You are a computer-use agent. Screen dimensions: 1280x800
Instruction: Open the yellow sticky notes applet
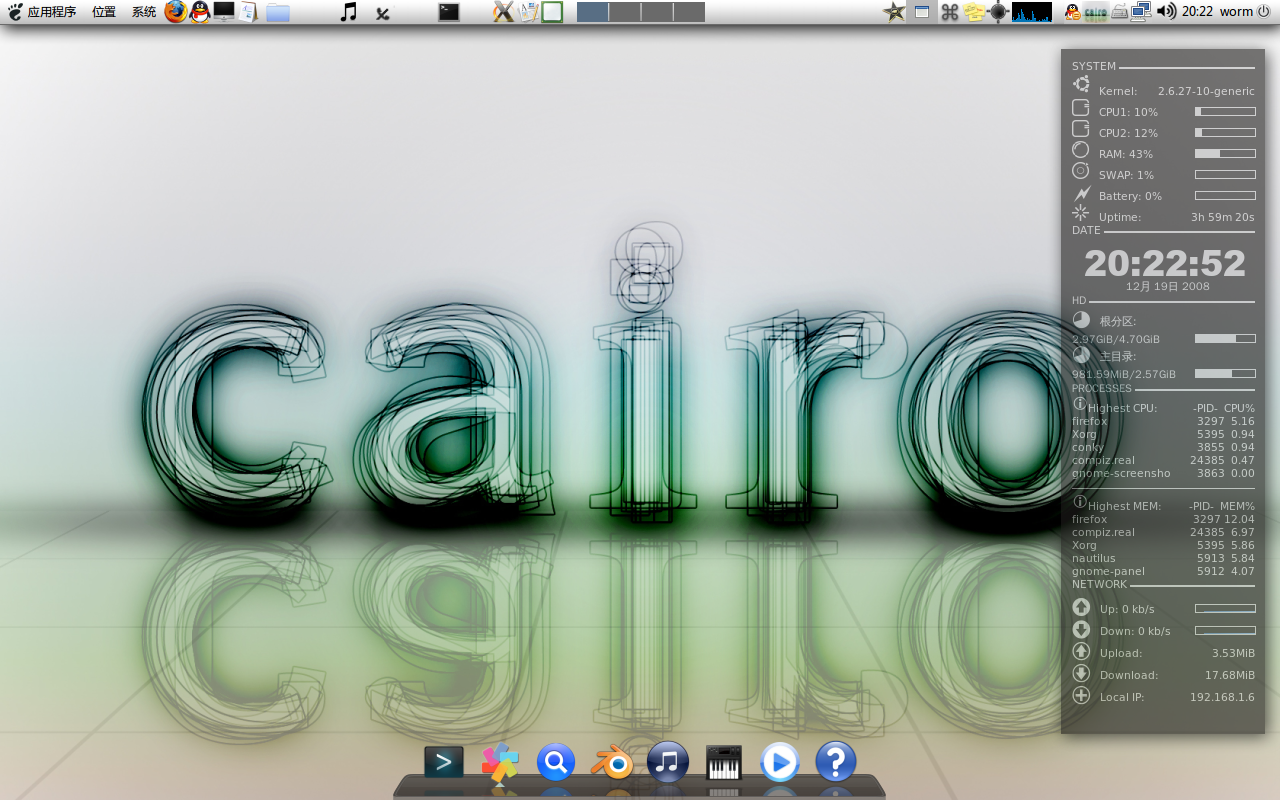point(975,12)
